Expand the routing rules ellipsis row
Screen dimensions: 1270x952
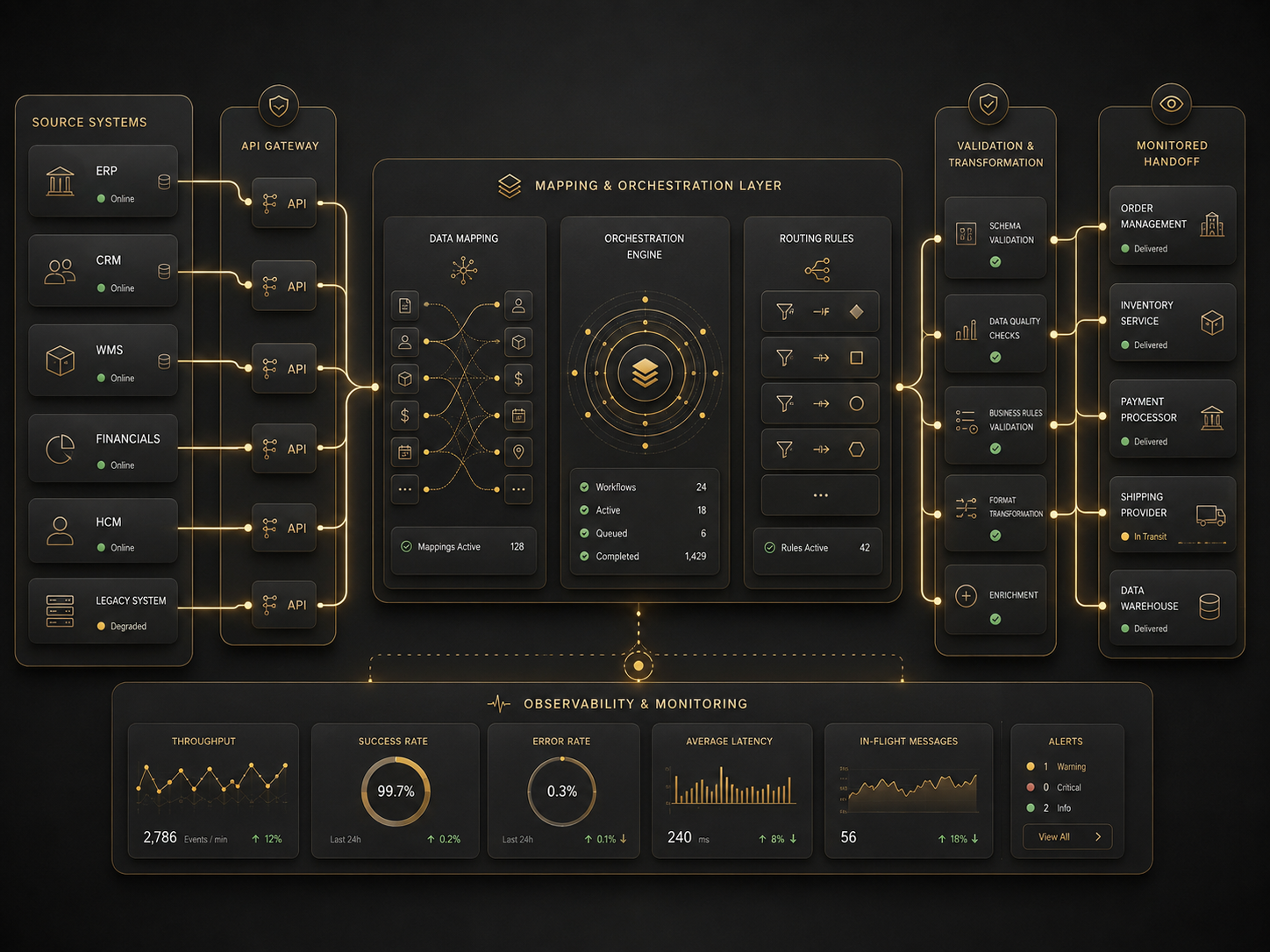(x=820, y=495)
